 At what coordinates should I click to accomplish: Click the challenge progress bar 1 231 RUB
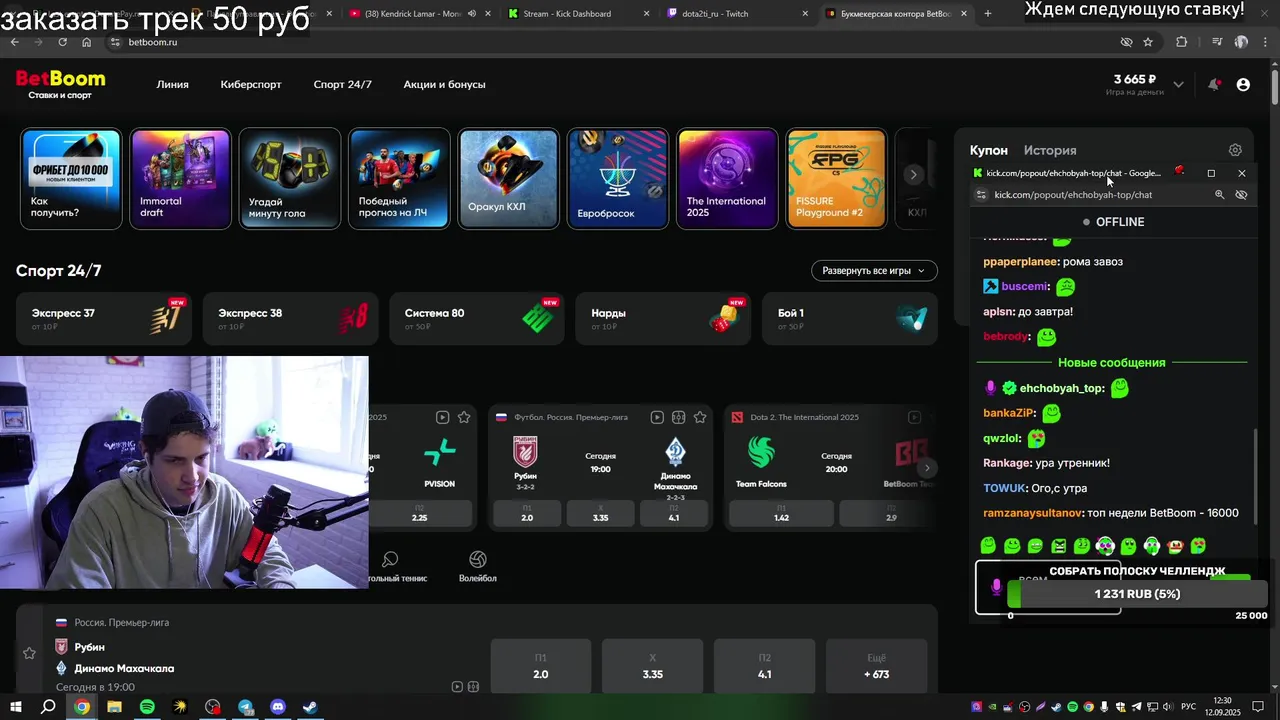point(1137,594)
